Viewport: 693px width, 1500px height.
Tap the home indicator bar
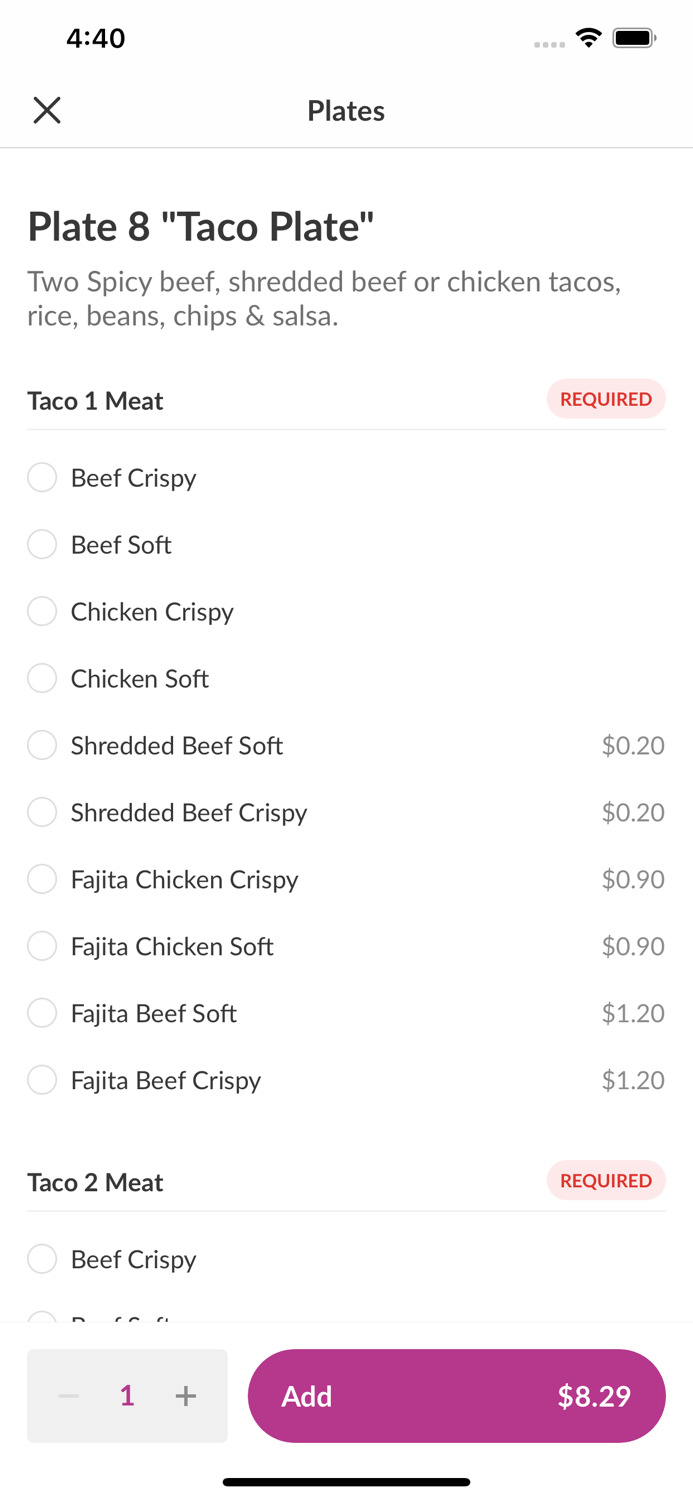(x=346, y=1482)
